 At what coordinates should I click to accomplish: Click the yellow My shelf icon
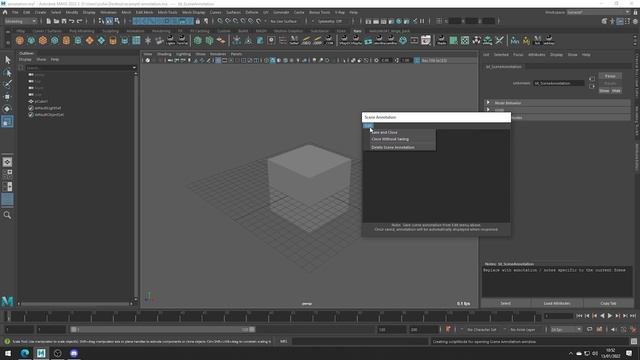pos(526,40)
